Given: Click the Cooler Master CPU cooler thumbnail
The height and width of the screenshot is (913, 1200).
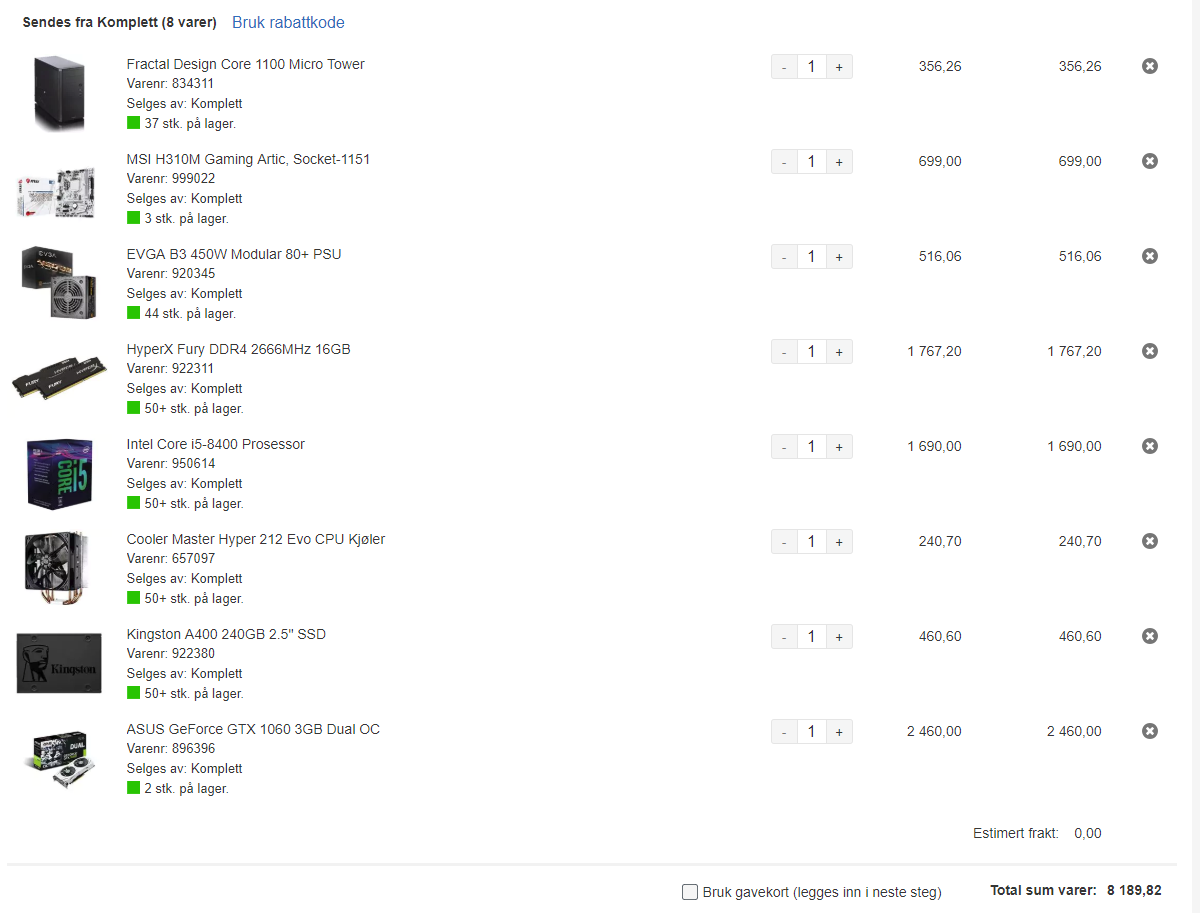Looking at the screenshot, I should coord(59,568).
